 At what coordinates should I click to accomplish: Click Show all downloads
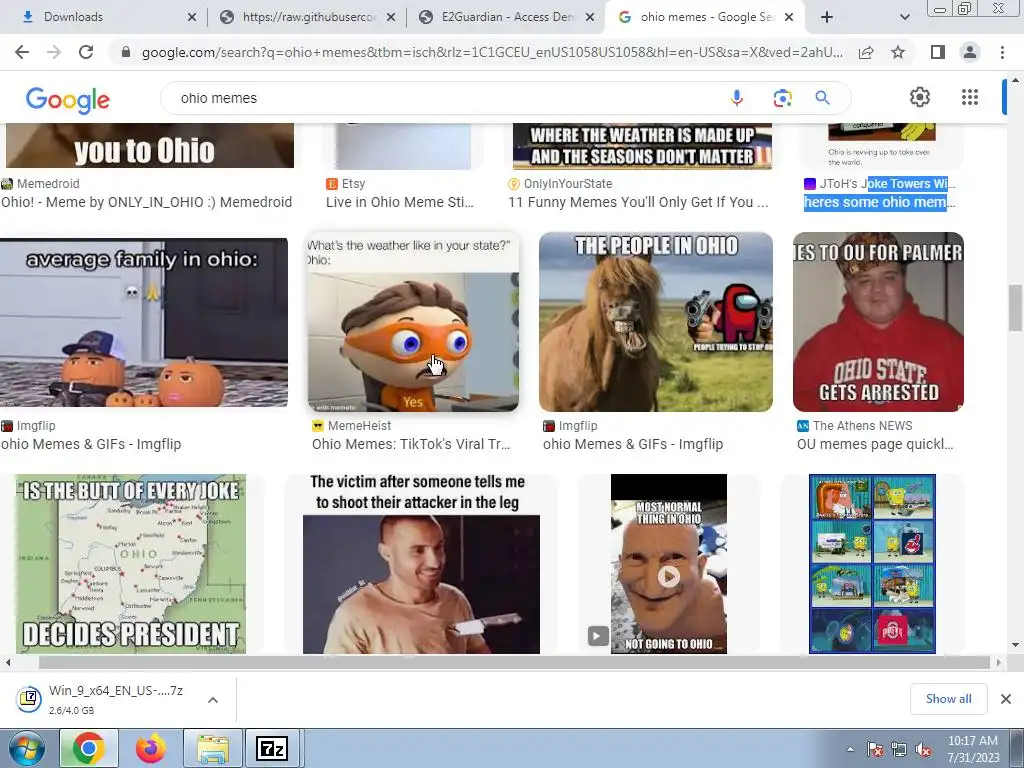[x=948, y=699]
